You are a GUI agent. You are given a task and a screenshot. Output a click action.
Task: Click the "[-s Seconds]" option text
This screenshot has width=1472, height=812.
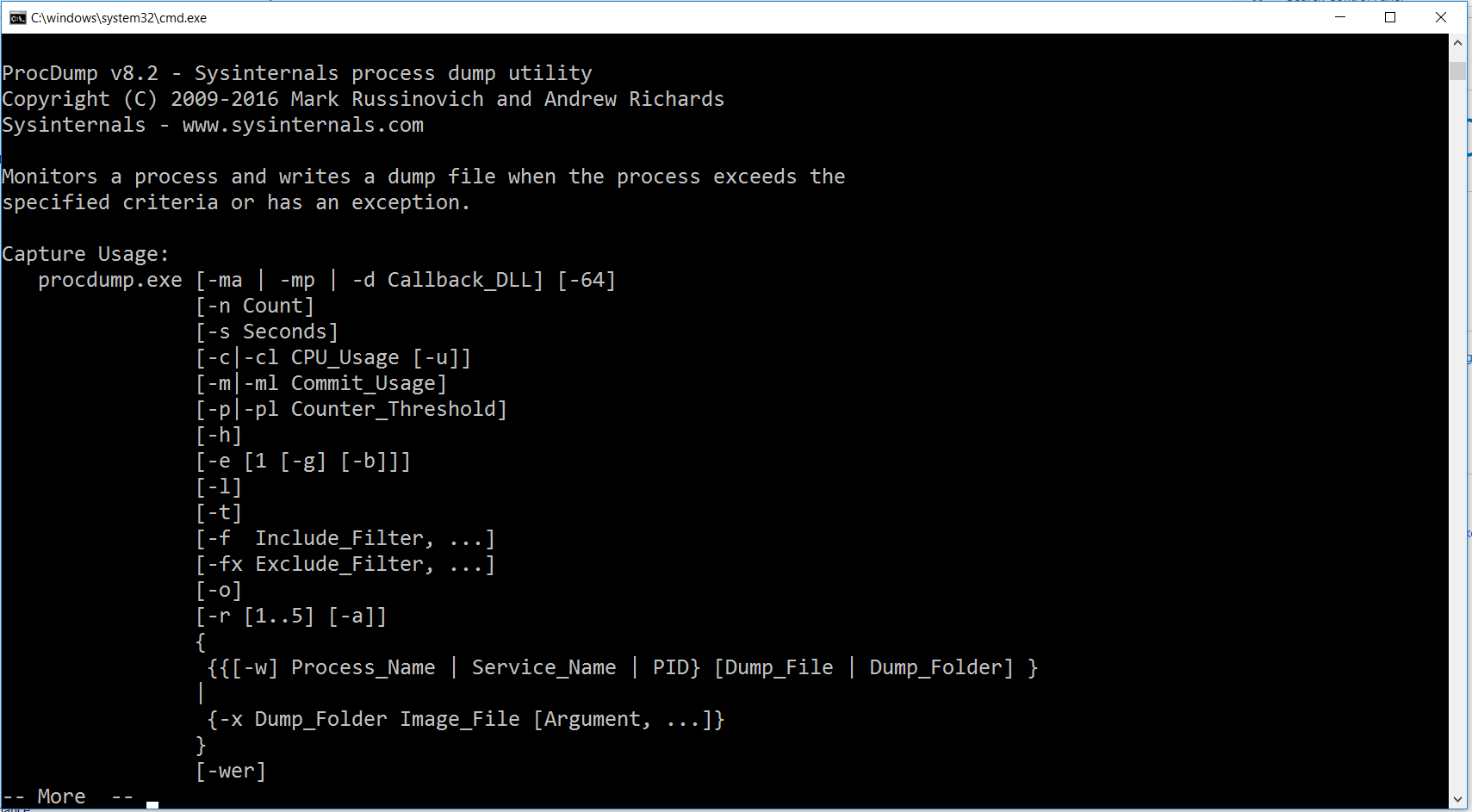[267, 332]
